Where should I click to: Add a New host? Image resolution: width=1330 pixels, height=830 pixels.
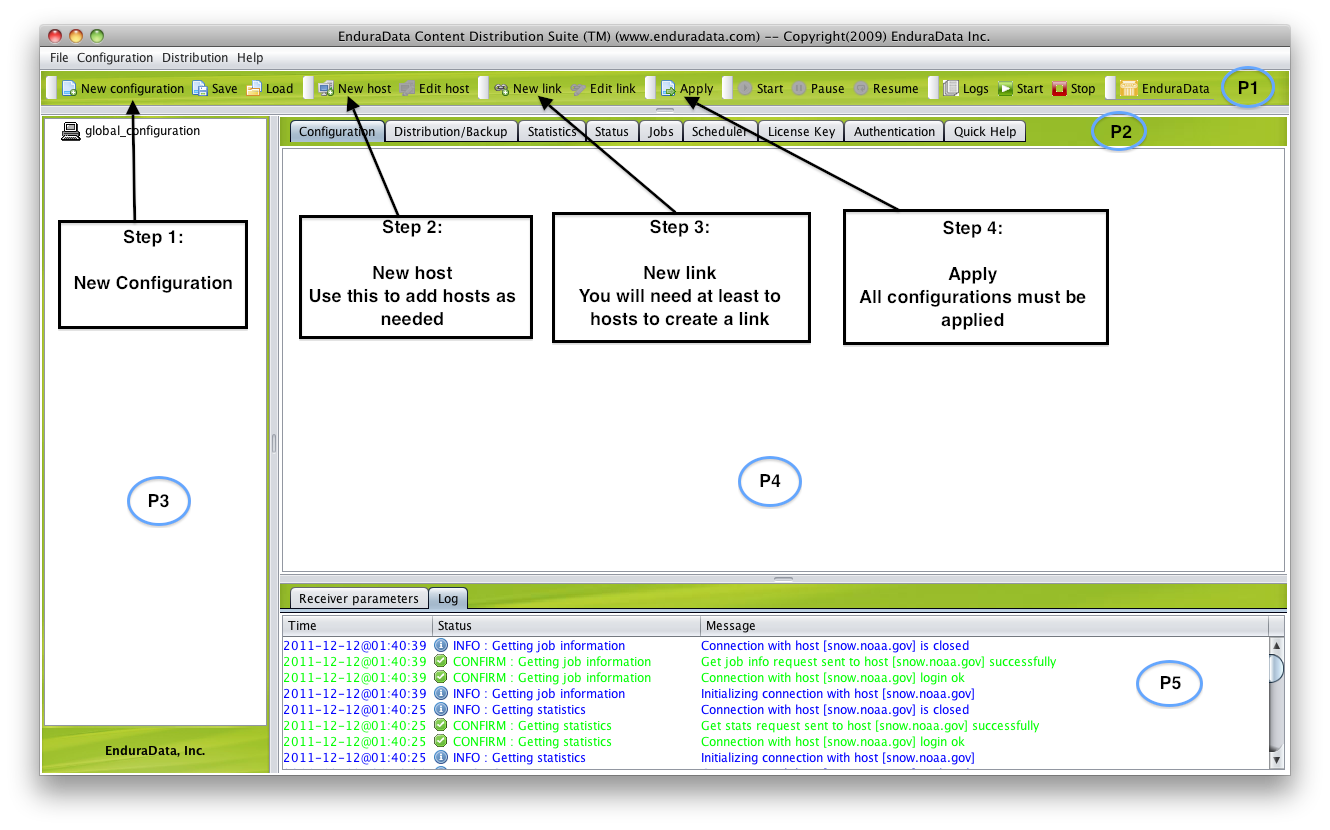[355, 88]
